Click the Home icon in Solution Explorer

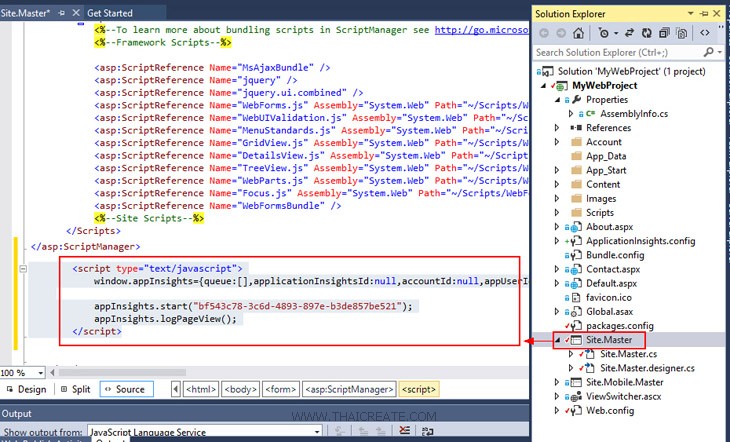coord(578,33)
